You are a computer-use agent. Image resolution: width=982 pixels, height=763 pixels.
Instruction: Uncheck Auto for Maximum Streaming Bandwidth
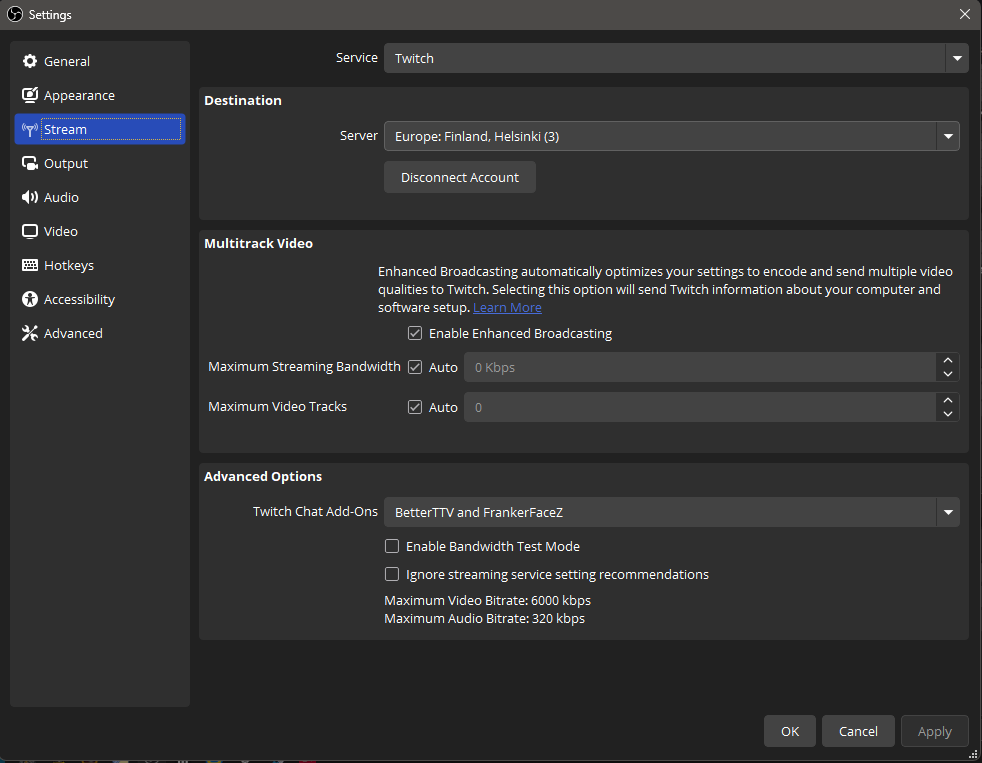(415, 367)
